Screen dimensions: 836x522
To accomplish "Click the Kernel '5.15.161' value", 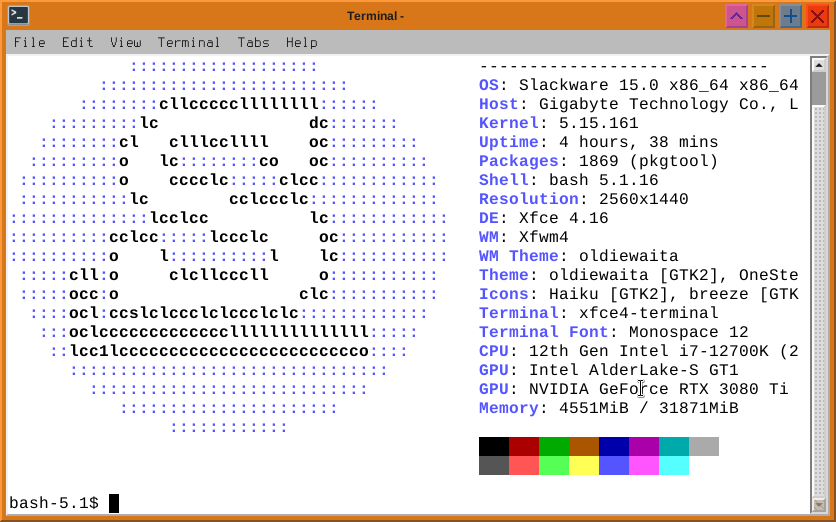I will coord(598,123).
